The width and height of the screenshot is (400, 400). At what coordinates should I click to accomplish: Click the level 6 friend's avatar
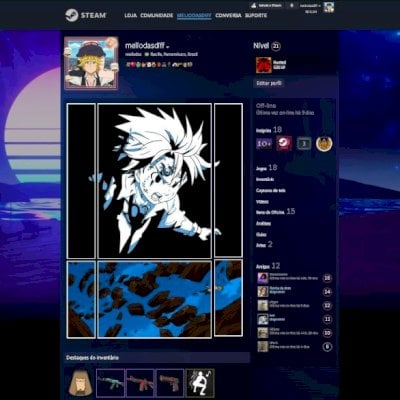263,346
